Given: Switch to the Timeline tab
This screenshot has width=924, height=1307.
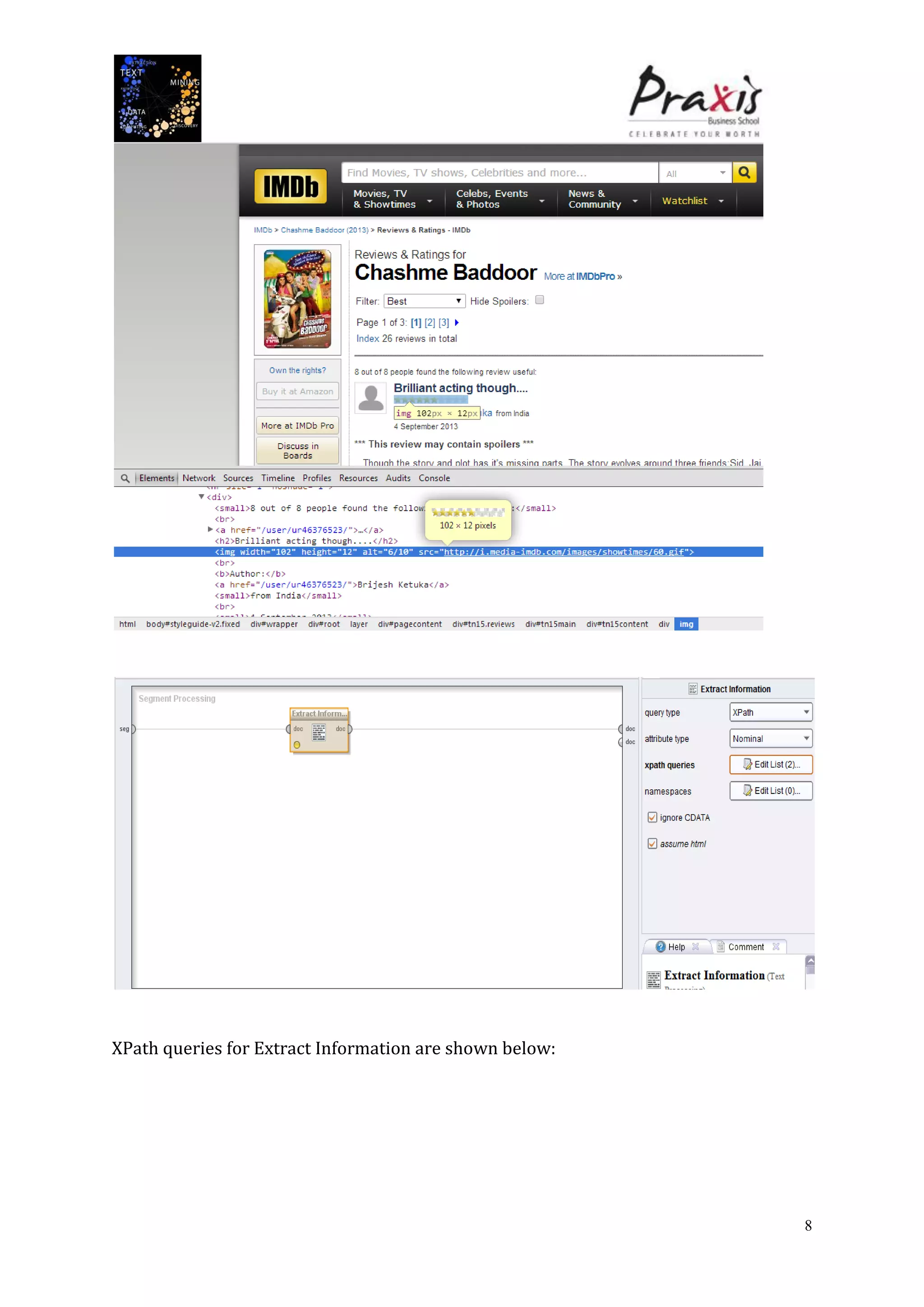Looking at the screenshot, I should (277, 478).
